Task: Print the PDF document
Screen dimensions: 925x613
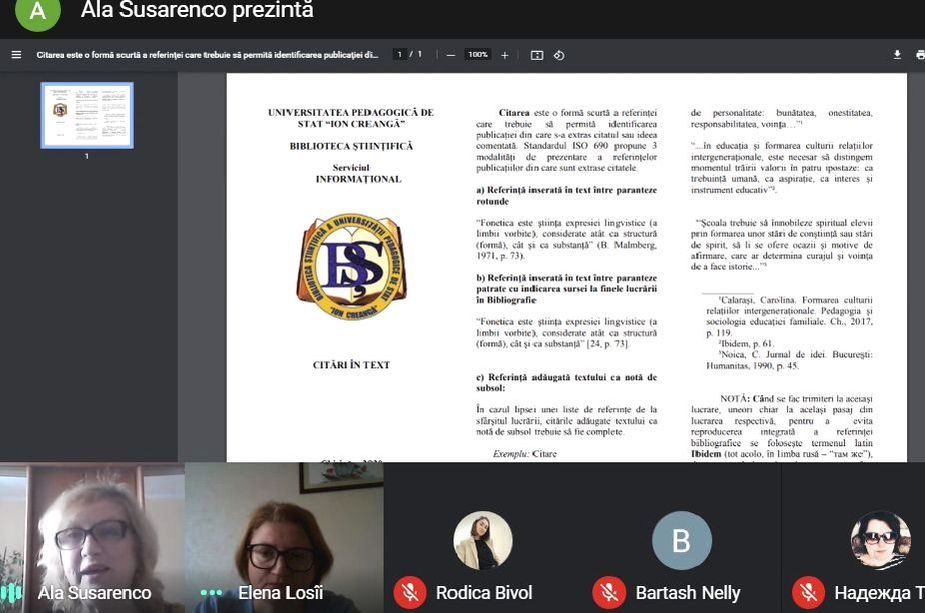Action: (x=920, y=55)
